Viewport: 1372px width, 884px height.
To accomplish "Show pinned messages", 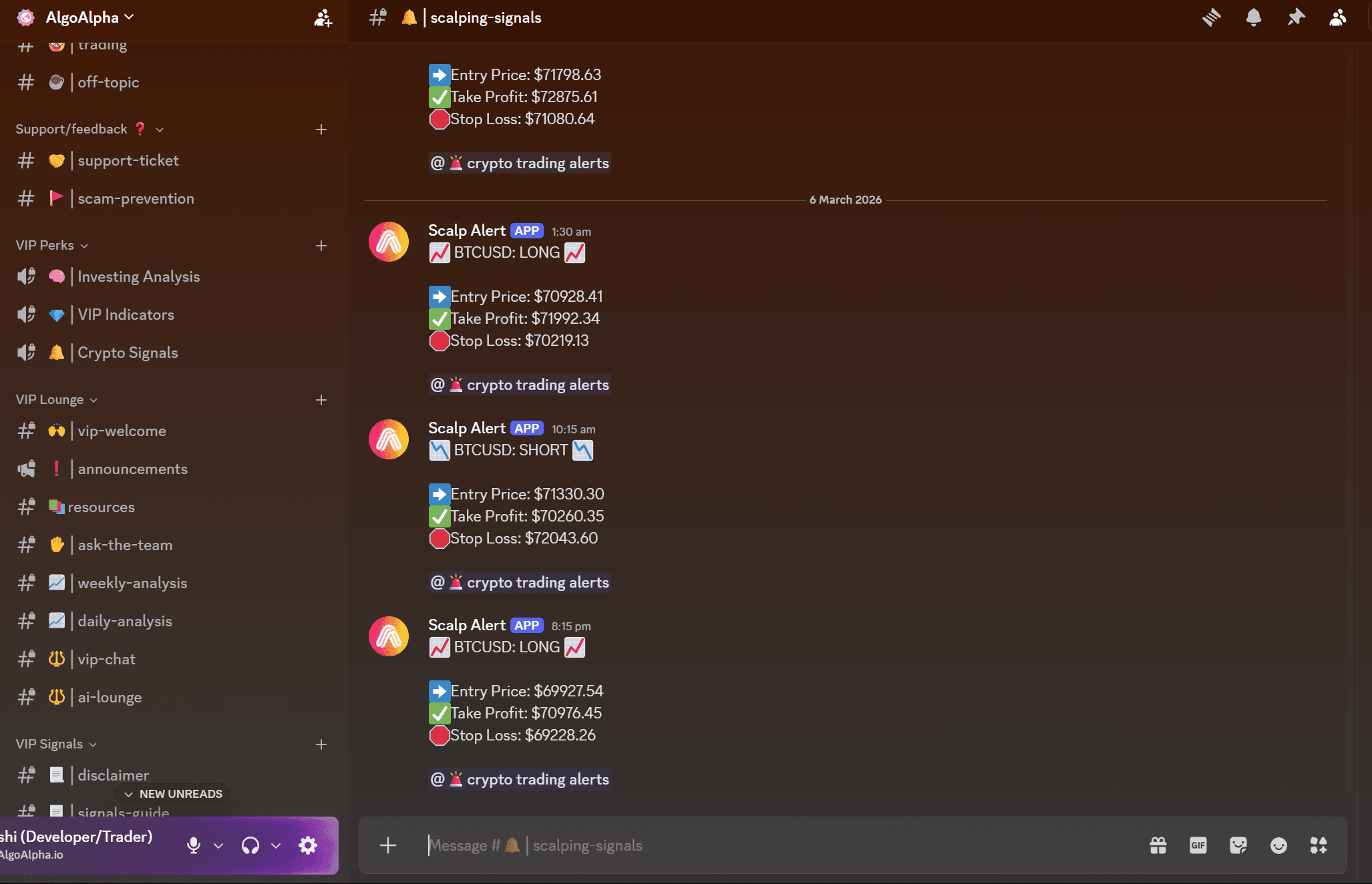I will (x=1296, y=17).
